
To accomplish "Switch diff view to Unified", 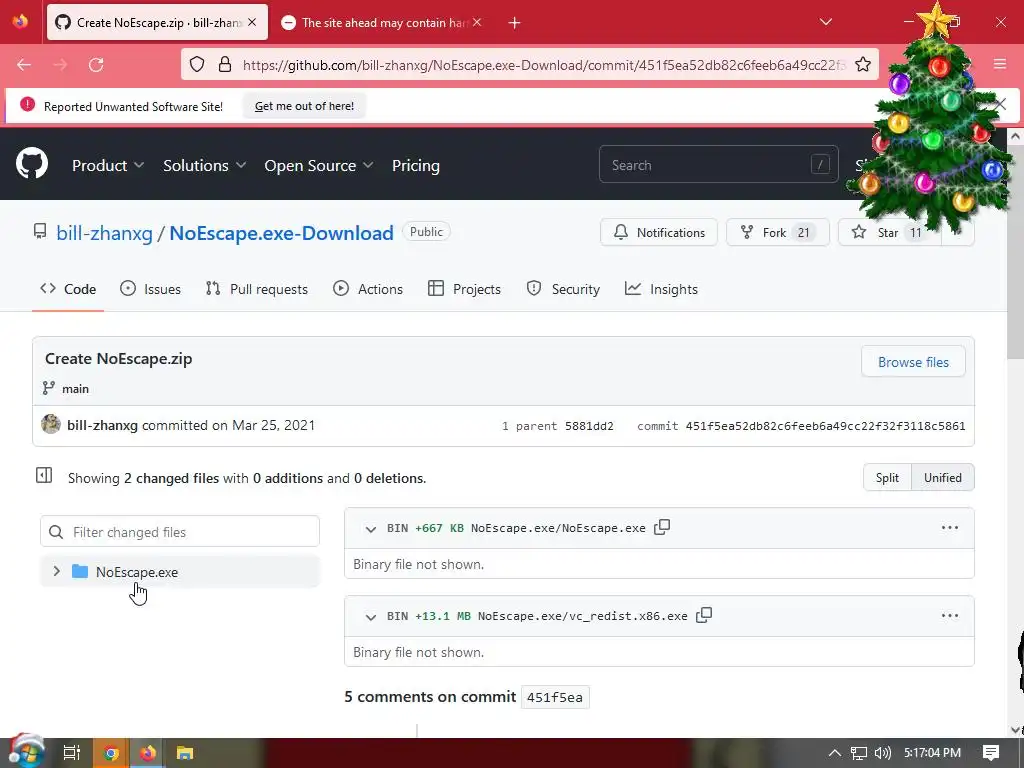I will [942, 477].
